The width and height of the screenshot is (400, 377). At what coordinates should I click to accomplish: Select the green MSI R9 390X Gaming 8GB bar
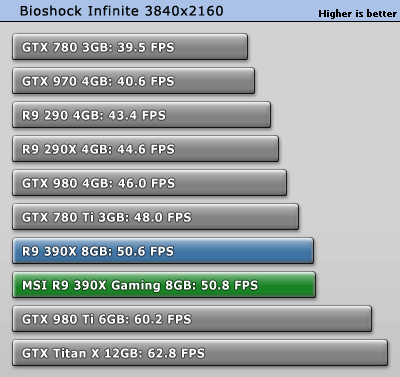(164, 285)
